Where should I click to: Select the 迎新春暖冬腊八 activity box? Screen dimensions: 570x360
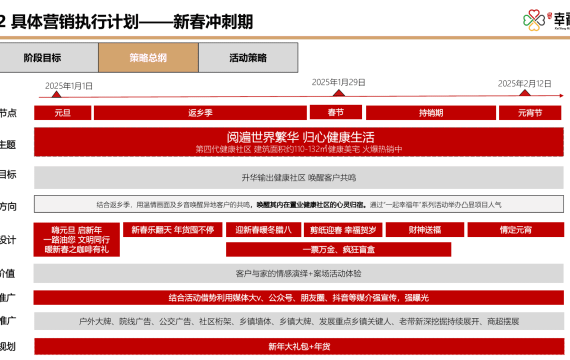pyautogui.click(x=264, y=230)
